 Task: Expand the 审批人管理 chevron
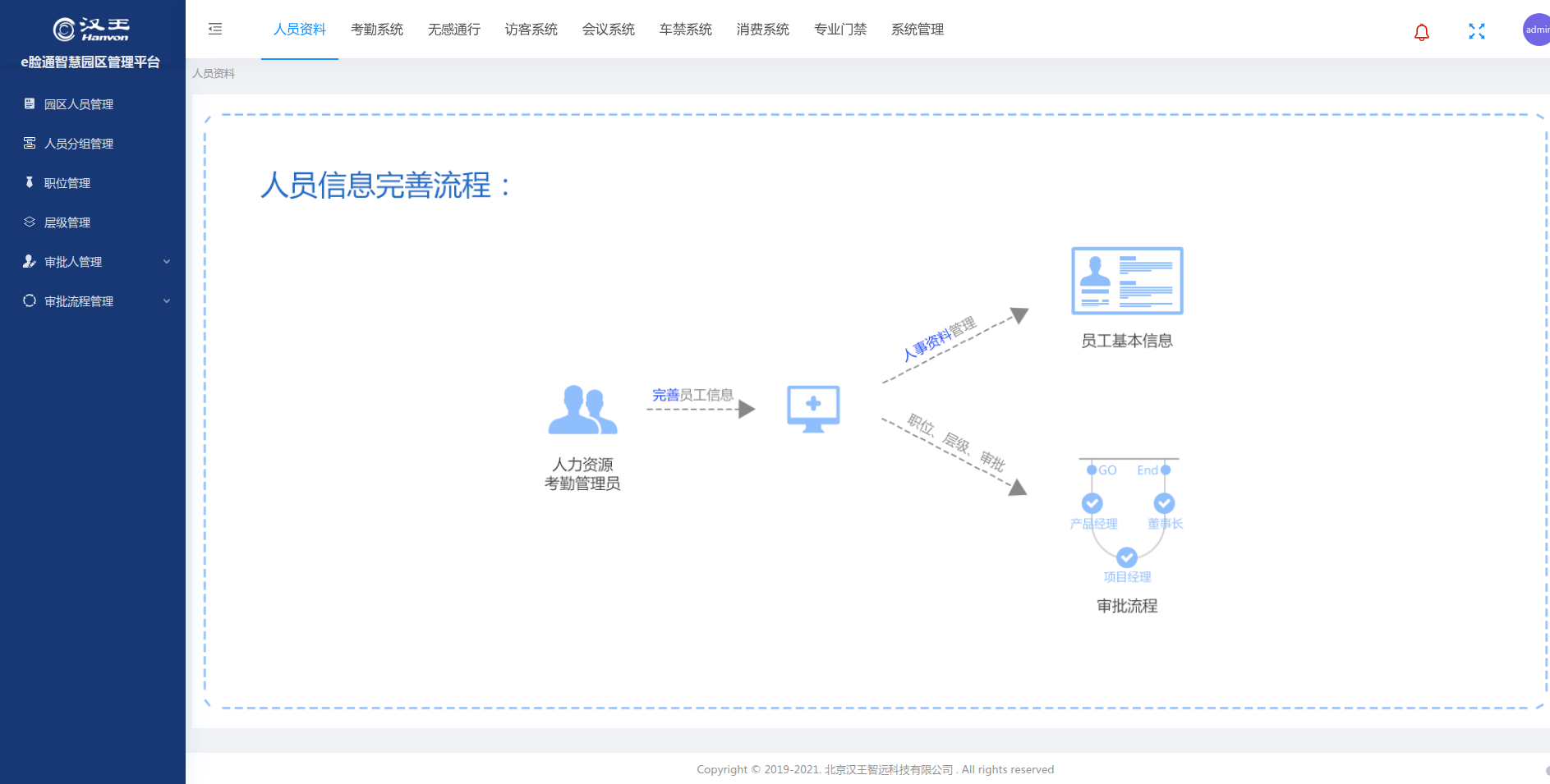pyautogui.click(x=167, y=262)
